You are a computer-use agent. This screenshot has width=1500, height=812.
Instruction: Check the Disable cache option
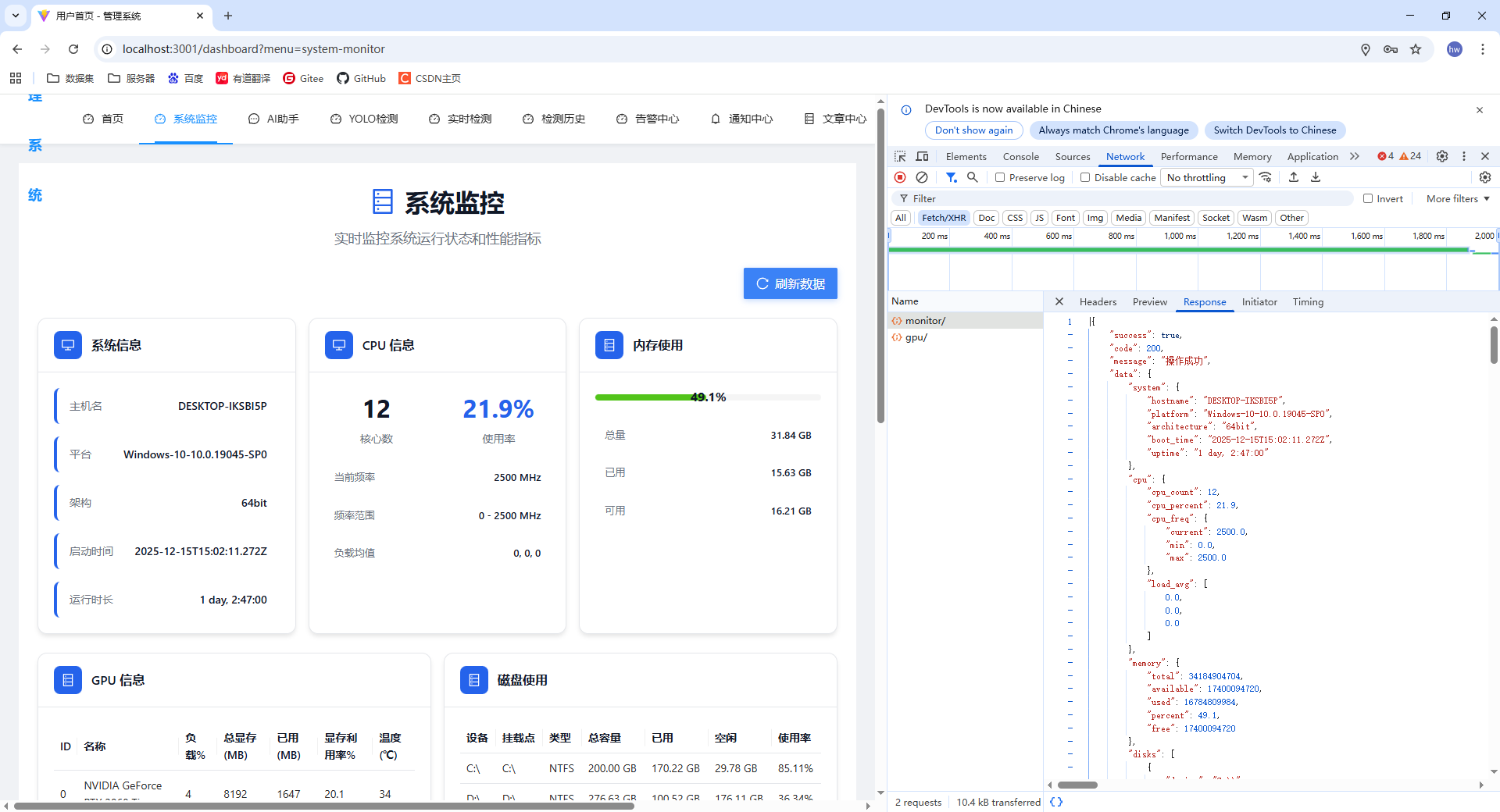tap(1085, 177)
